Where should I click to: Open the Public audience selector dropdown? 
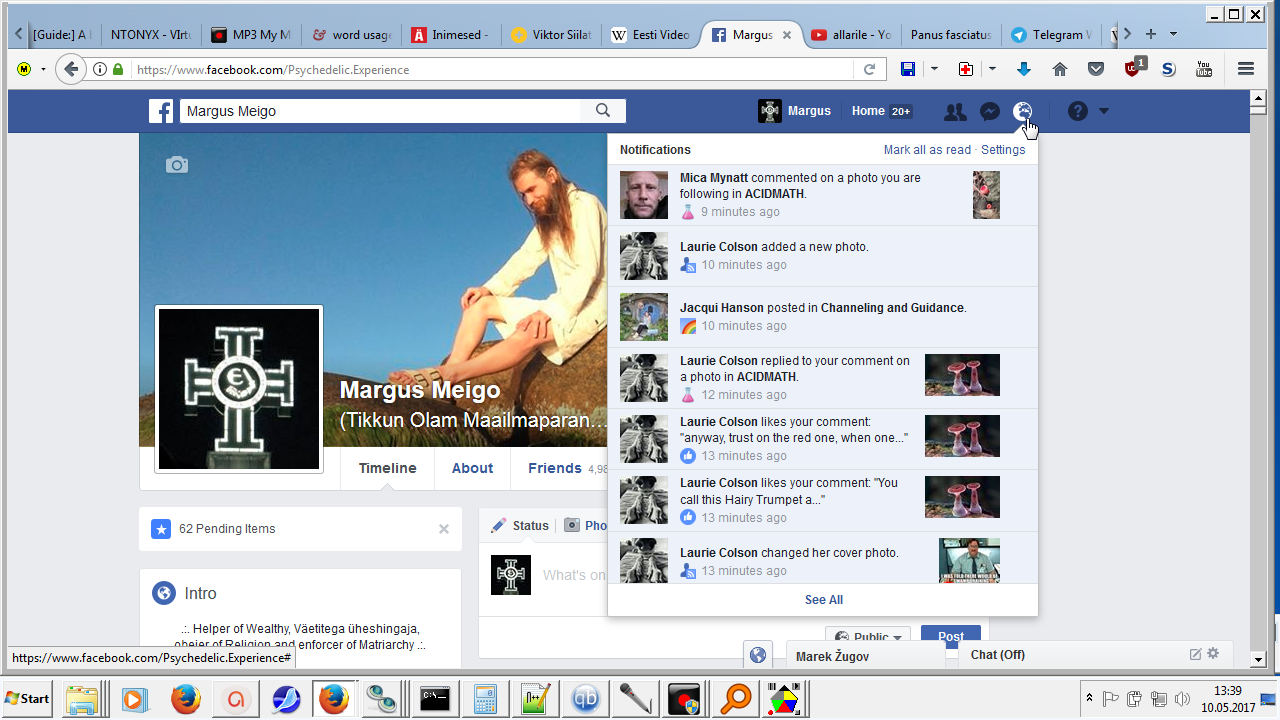point(868,637)
